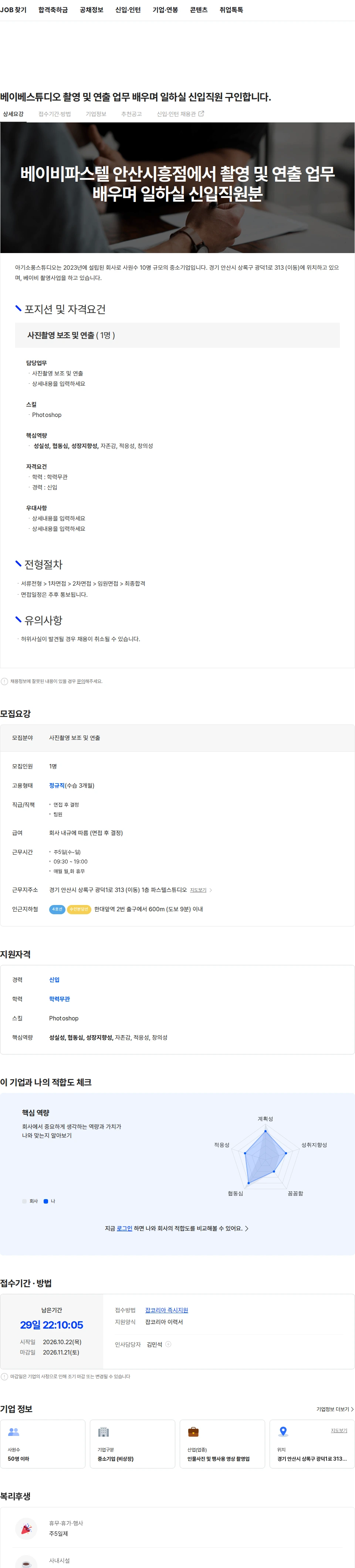
Task: Click the external-link icon beside 신입·인턴 채용관
Action: coord(201,113)
